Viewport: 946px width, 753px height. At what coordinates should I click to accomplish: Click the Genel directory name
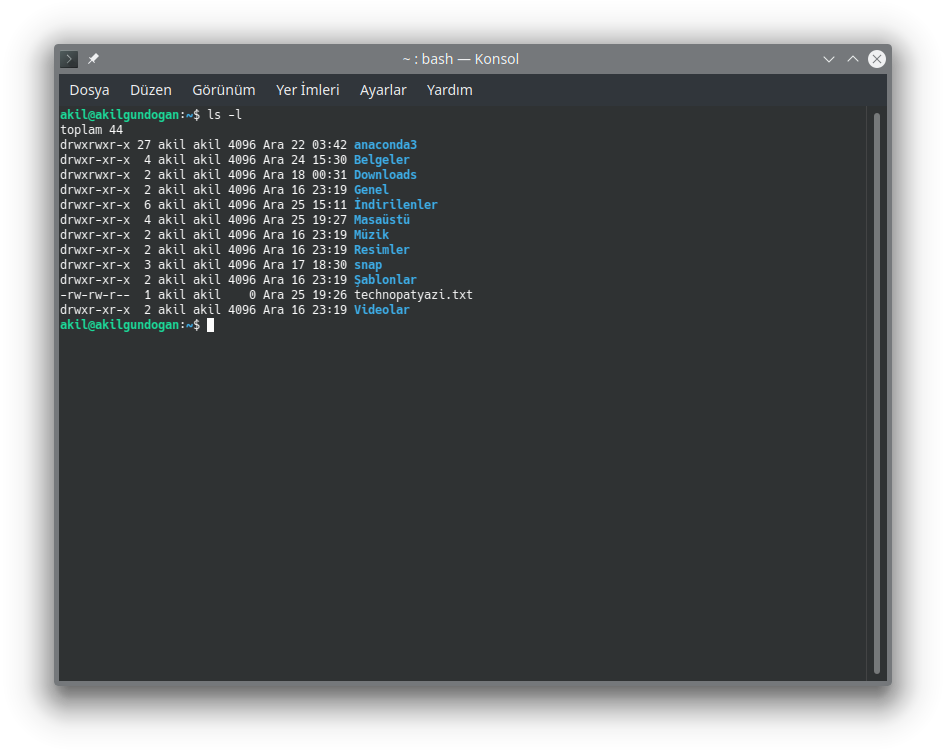371,190
